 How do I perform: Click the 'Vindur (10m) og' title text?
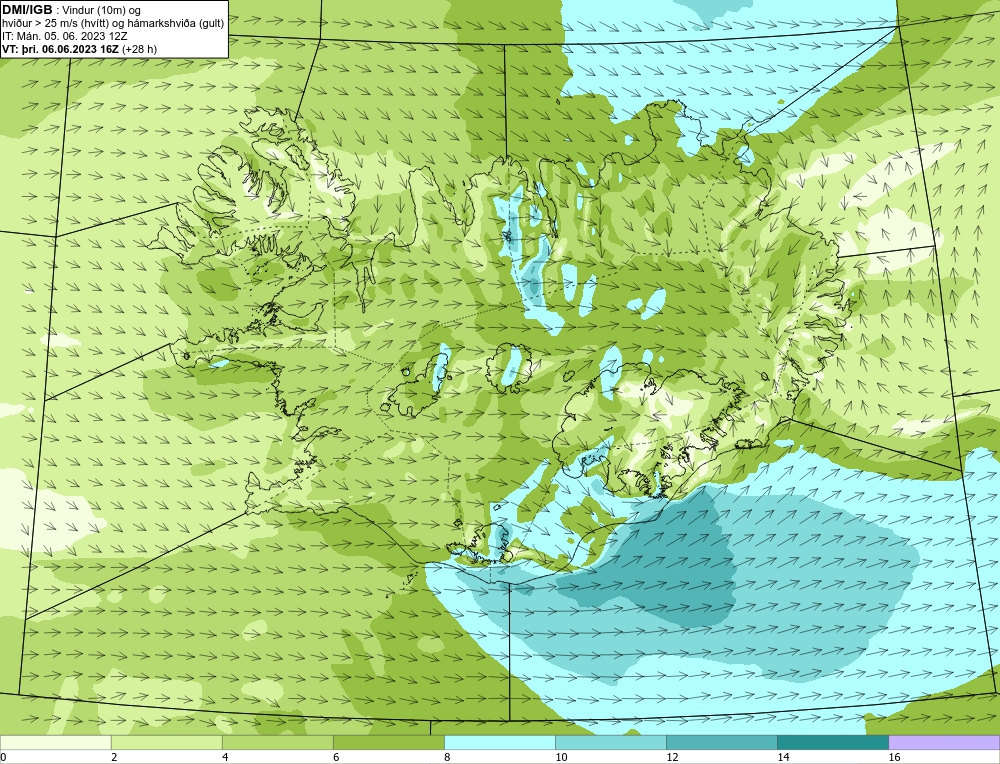pos(103,10)
